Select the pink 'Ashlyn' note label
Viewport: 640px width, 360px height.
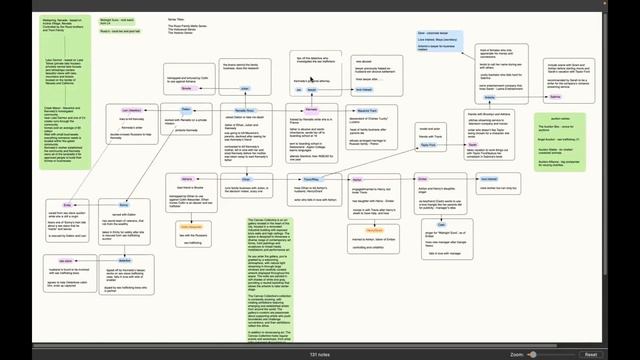(357, 180)
